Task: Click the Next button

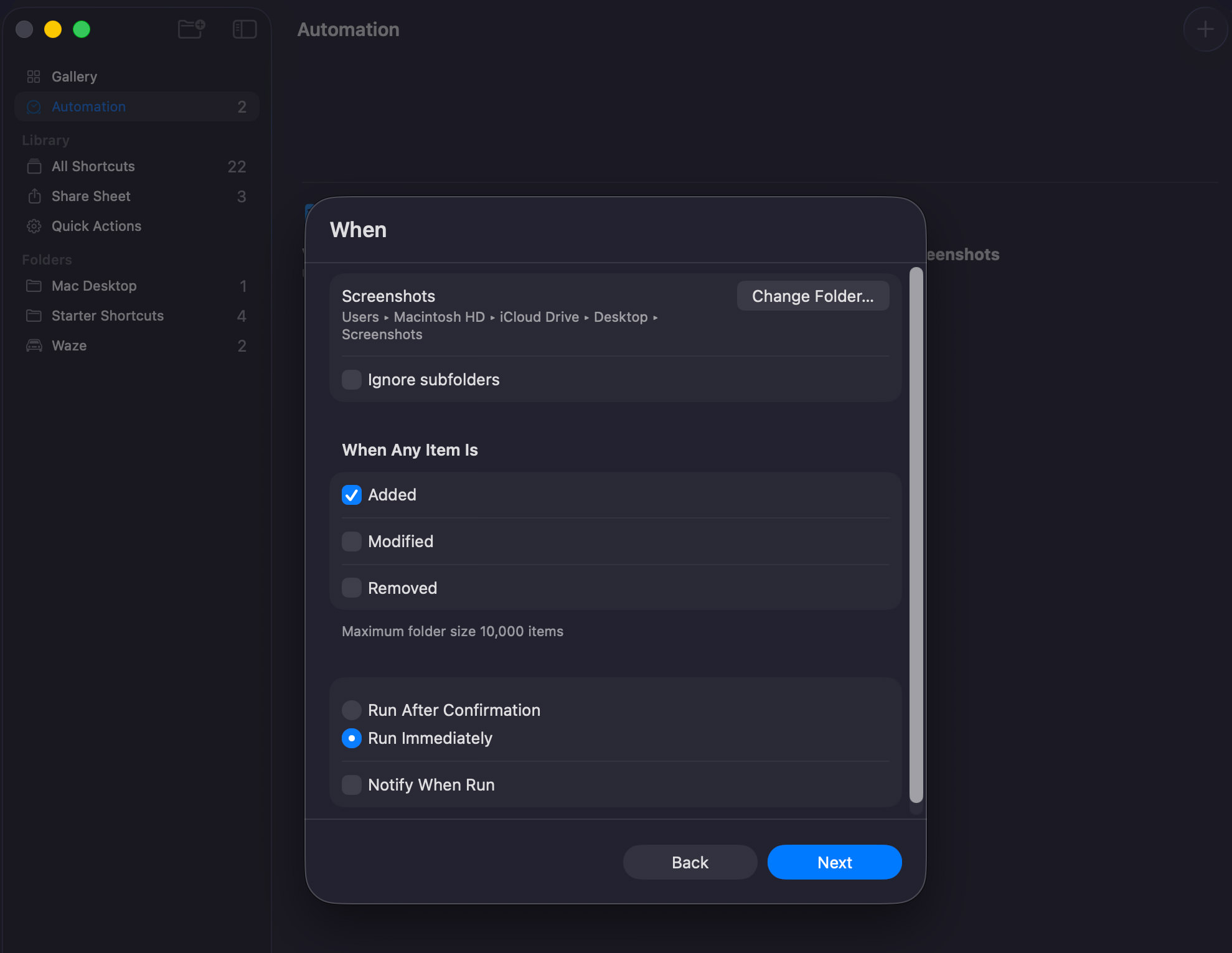Action: coord(834,862)
